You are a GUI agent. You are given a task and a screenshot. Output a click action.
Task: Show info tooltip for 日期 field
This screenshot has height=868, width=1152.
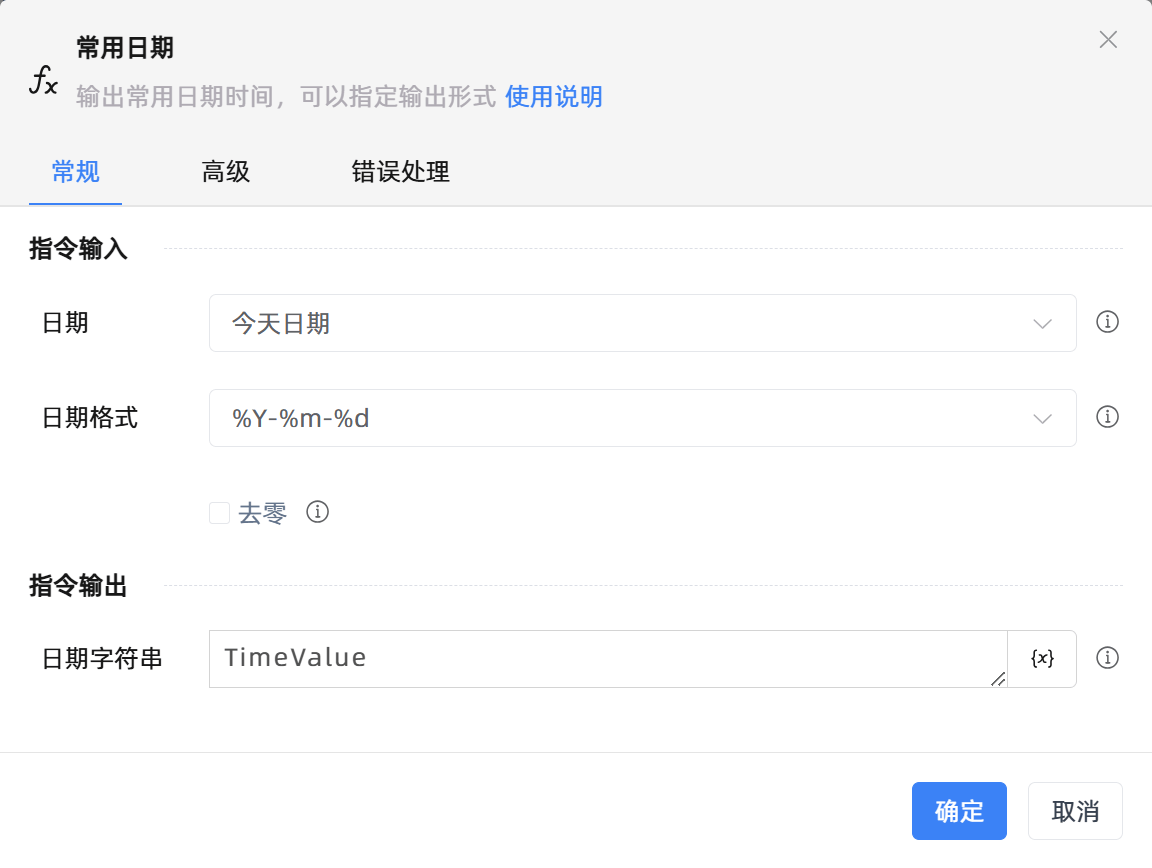coord(1107,322)
